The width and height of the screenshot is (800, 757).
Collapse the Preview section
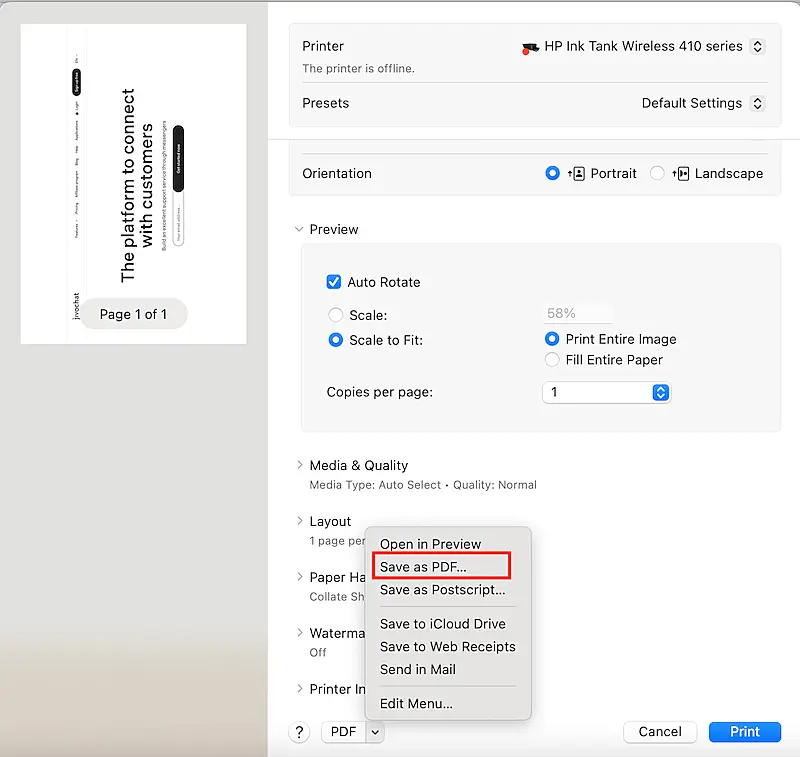point(299,229)
